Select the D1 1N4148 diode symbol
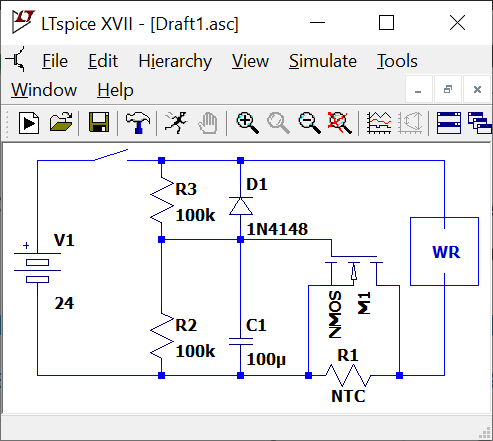The image size is (493, 441). click(x=240, y=206)
